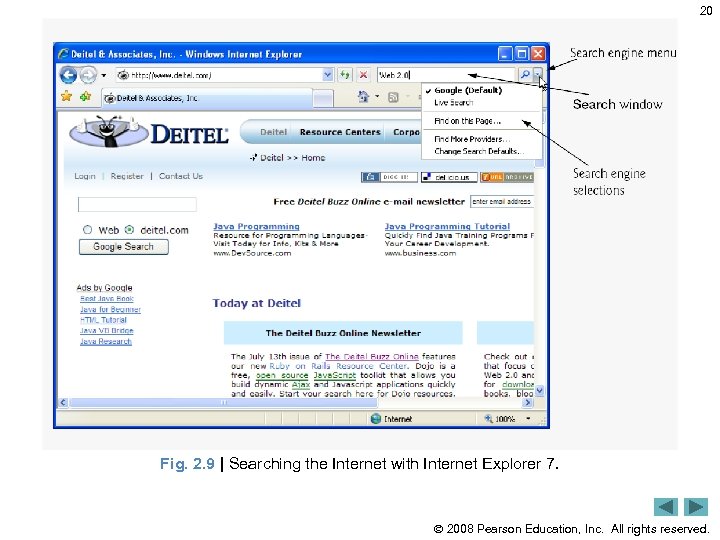The image size is (720, 540).
Task: Click the Digg It bookmark button
Action: click(x=389, y=177)
